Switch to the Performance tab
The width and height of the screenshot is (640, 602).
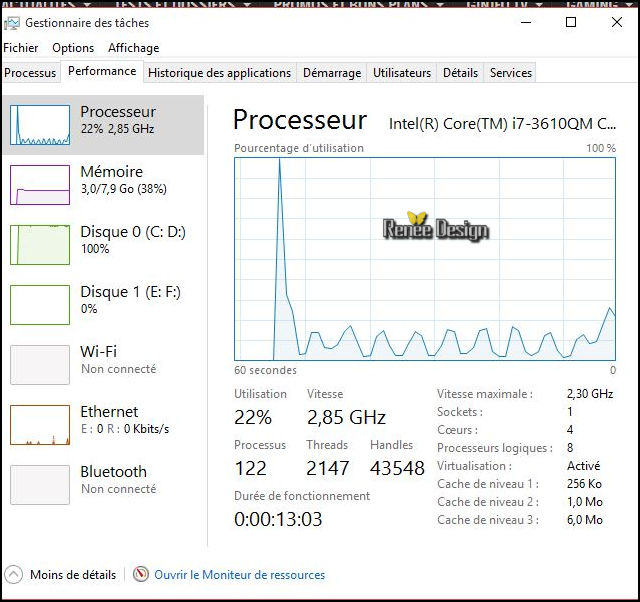pyautogui.click(x=102, y=71)
